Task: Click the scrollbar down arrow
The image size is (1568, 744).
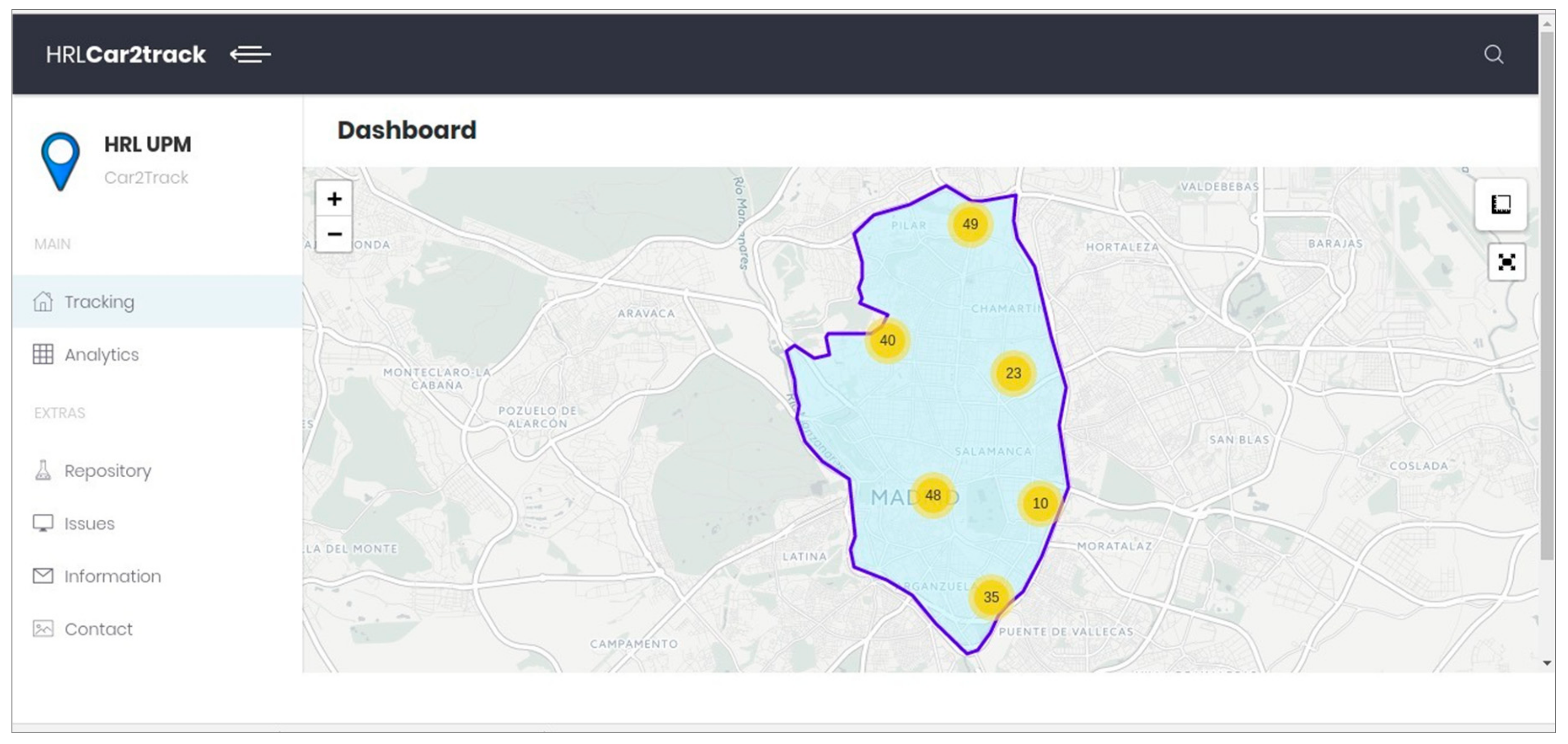Action: (1547, 663)
